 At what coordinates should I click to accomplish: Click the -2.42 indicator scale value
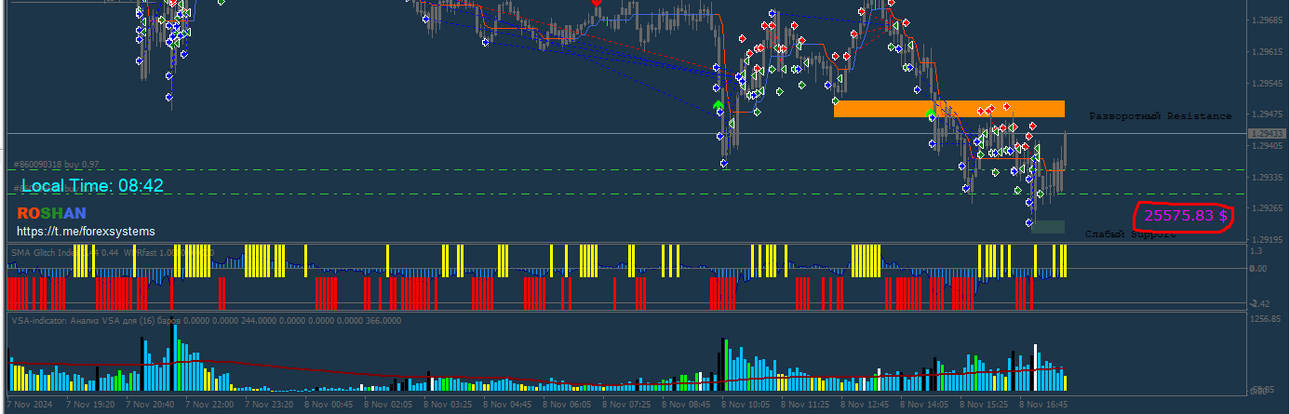click(1260, 303)
